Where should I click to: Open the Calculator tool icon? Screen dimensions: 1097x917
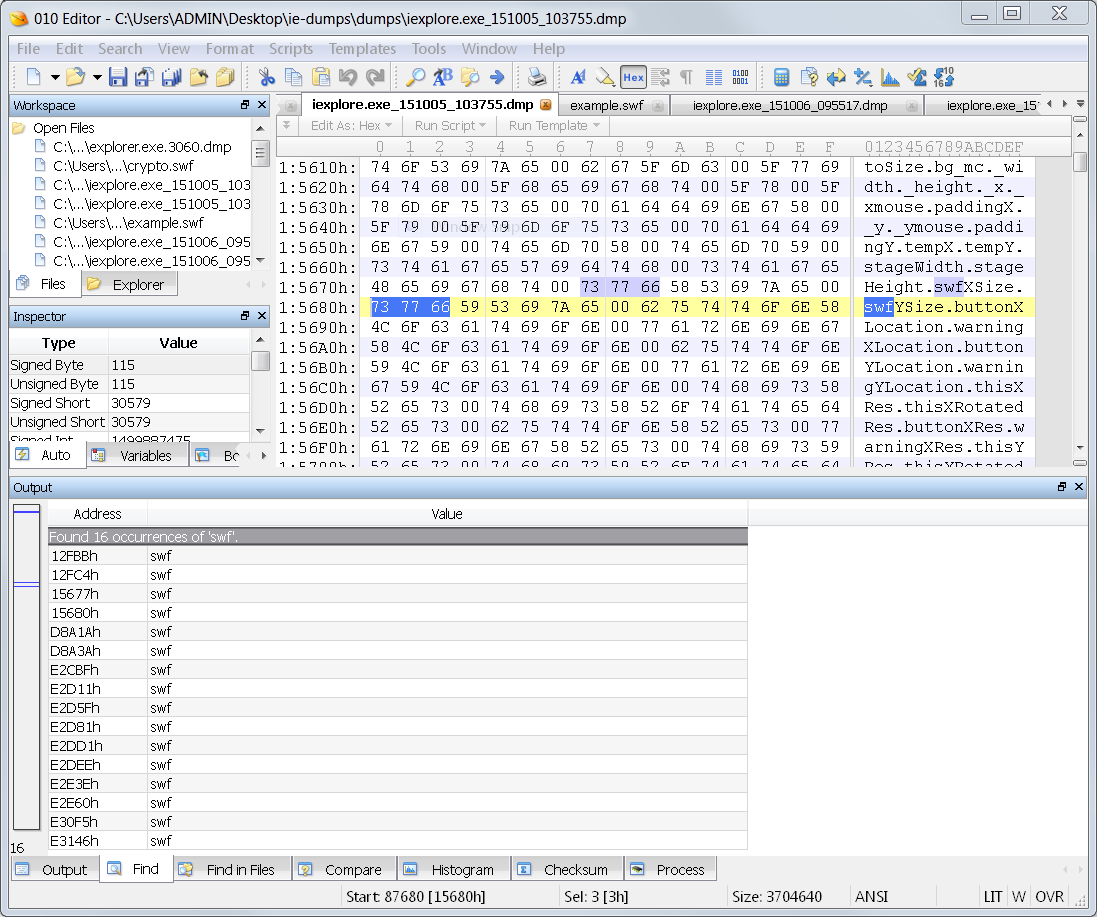tap(781, 77)
